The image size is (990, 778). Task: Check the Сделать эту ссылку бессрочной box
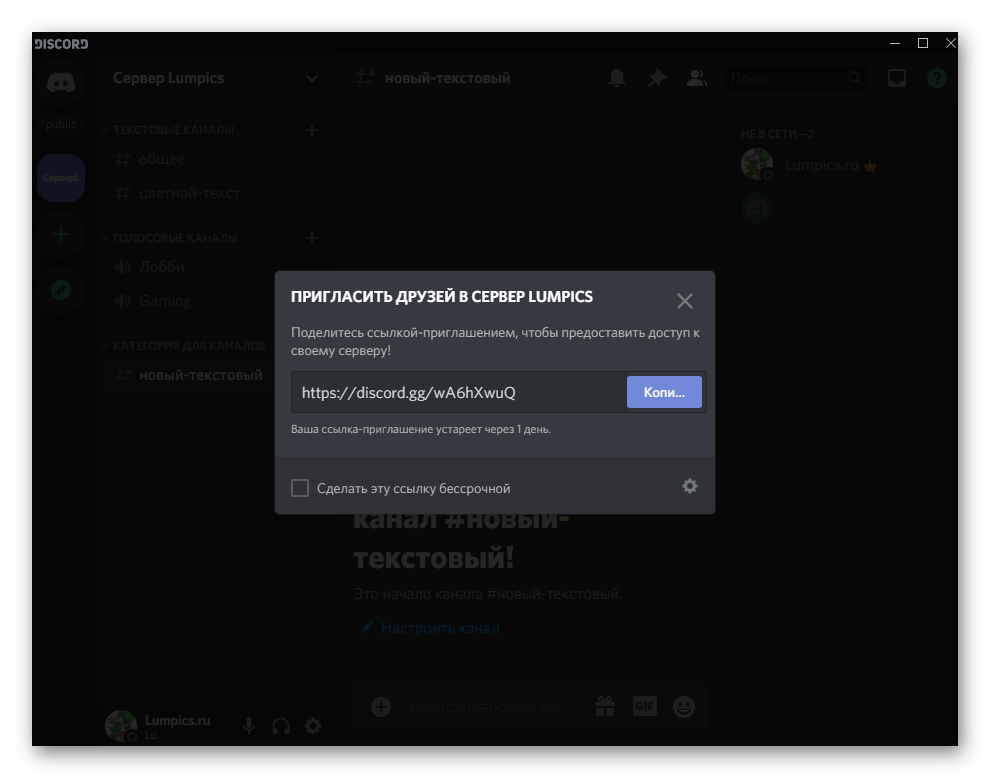click(300, 488)
